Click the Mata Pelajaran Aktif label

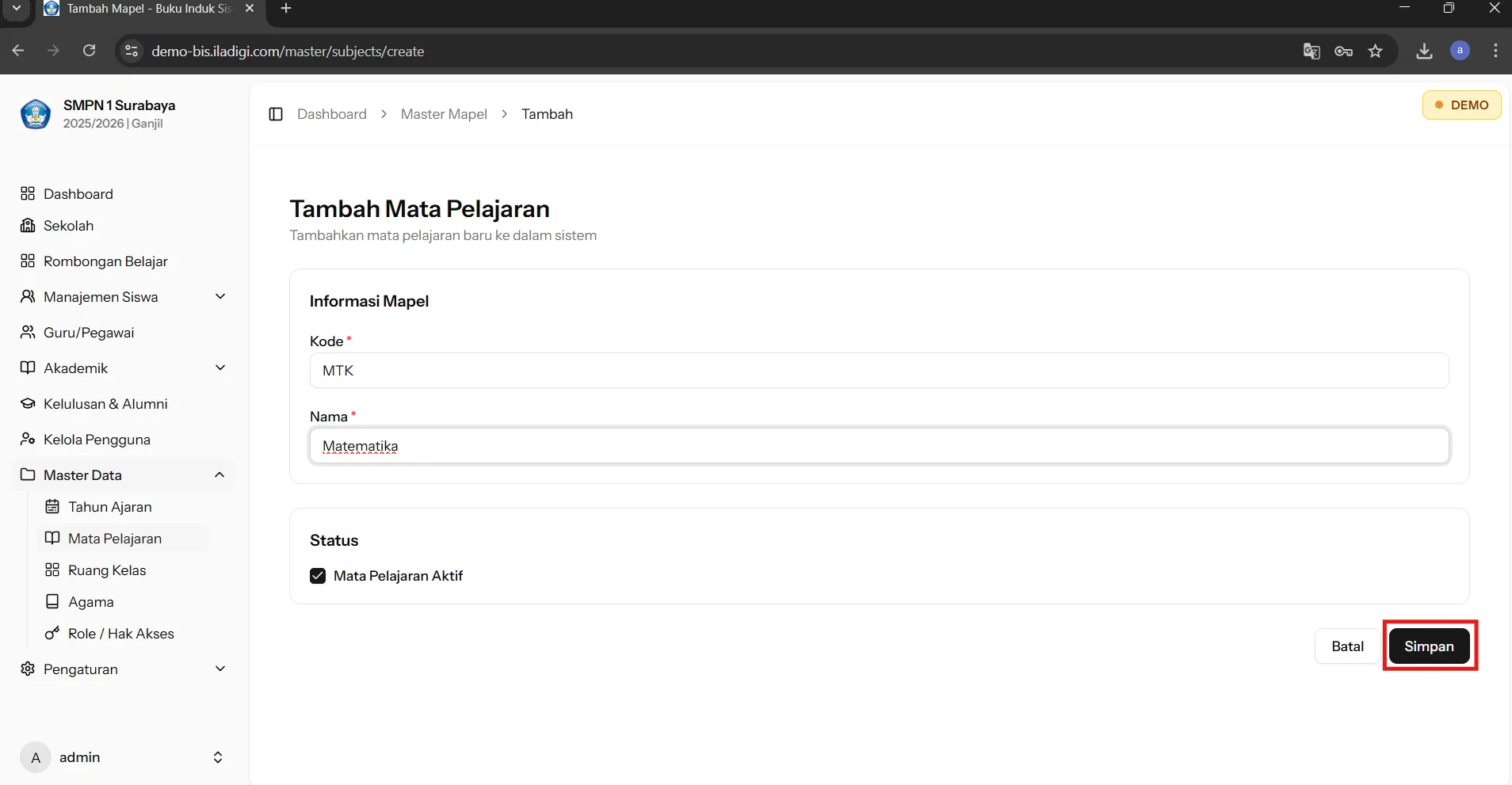[398, 576]
